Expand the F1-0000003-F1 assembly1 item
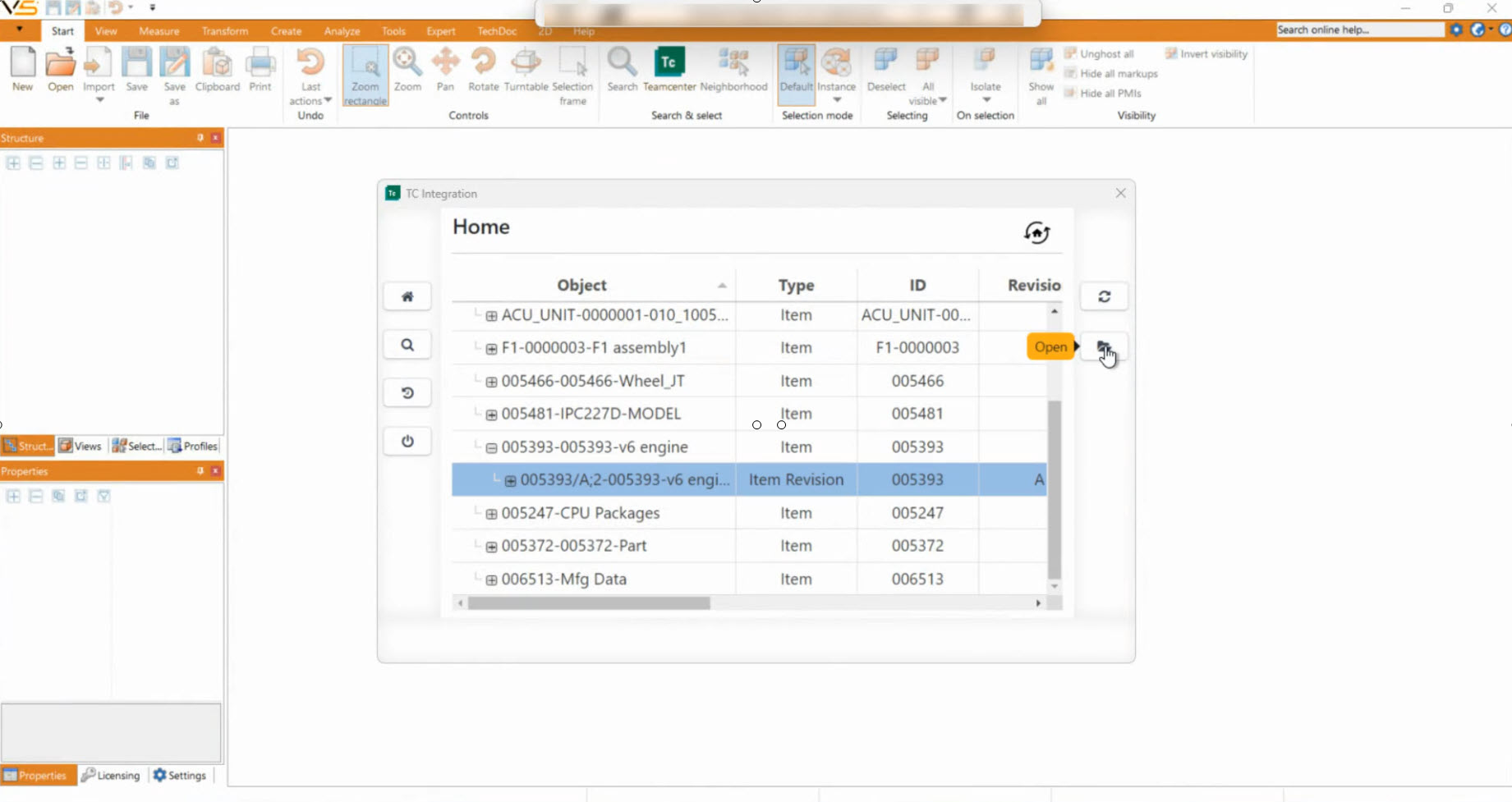 (491, 348)
